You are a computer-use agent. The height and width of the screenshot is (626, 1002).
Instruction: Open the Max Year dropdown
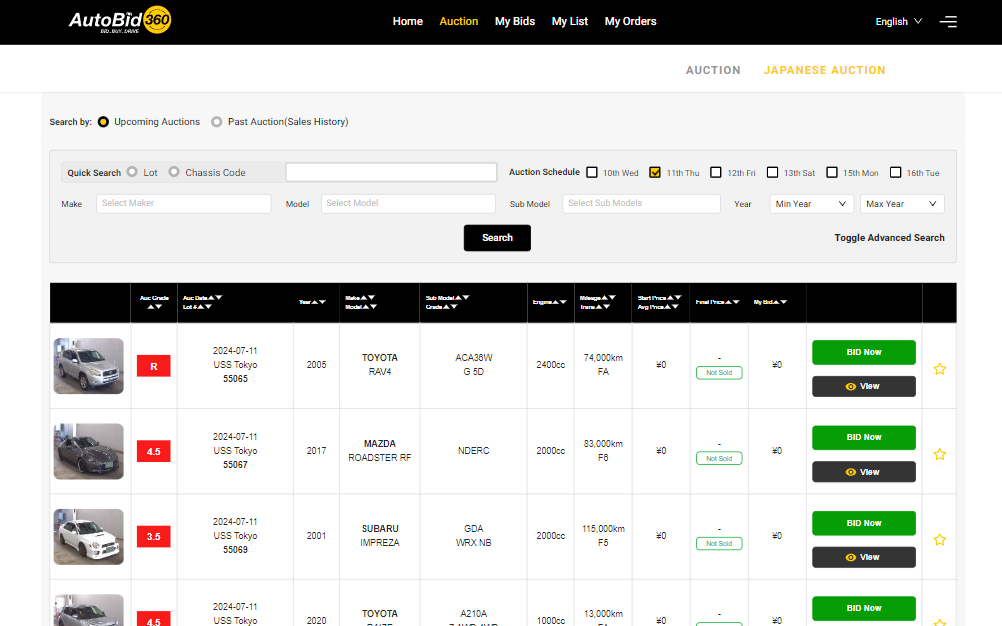[902, 204]
